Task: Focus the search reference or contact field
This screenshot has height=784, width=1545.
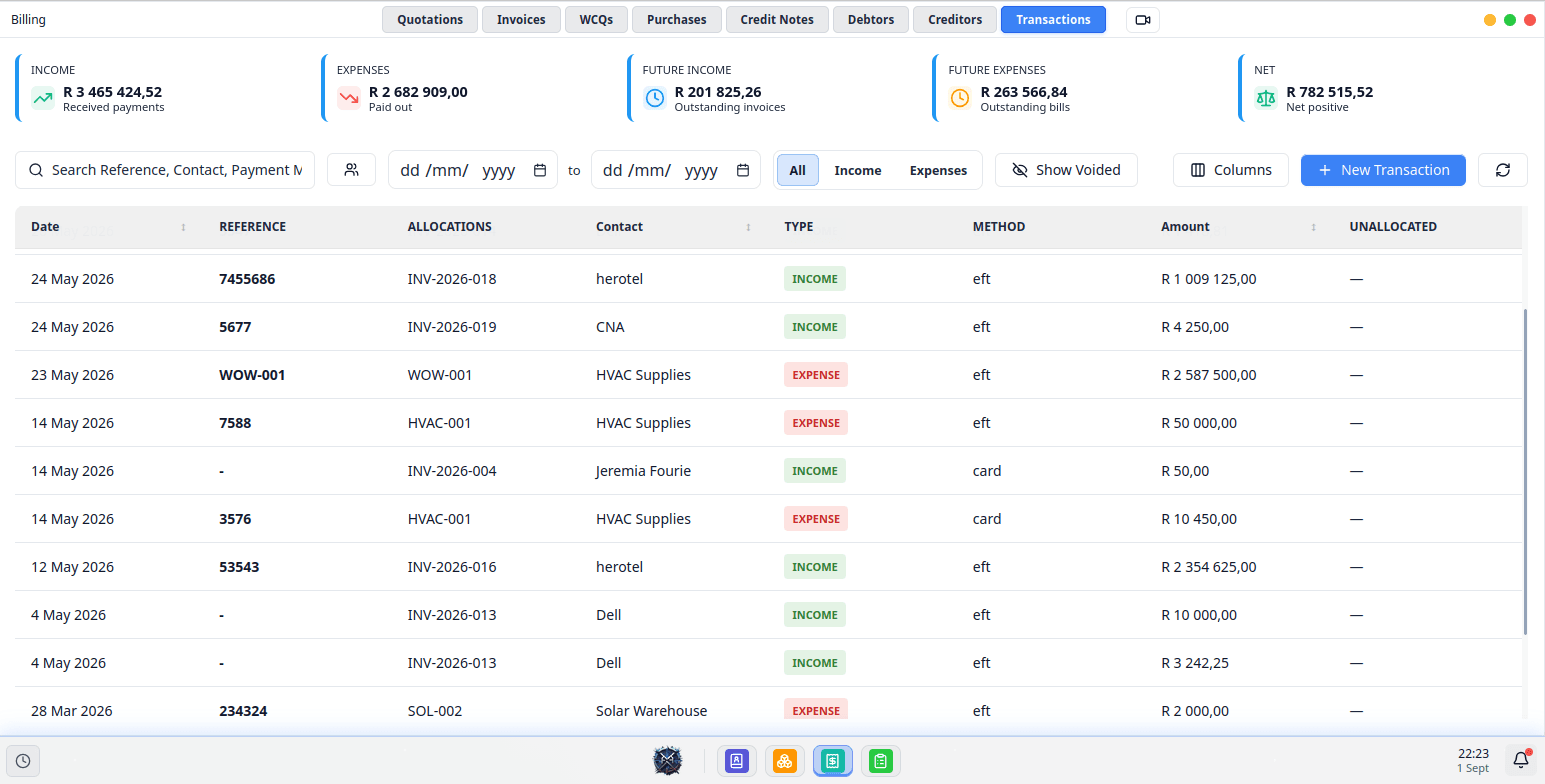Action: click(x=165, y=170)
